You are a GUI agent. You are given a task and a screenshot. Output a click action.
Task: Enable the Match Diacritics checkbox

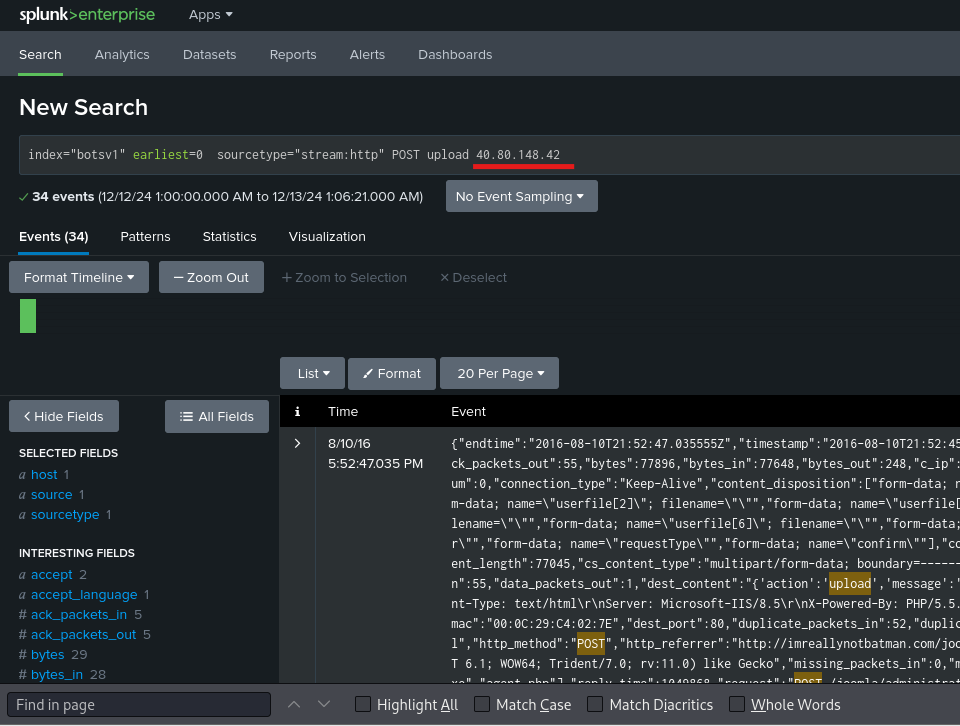click(x=595, y=705)
